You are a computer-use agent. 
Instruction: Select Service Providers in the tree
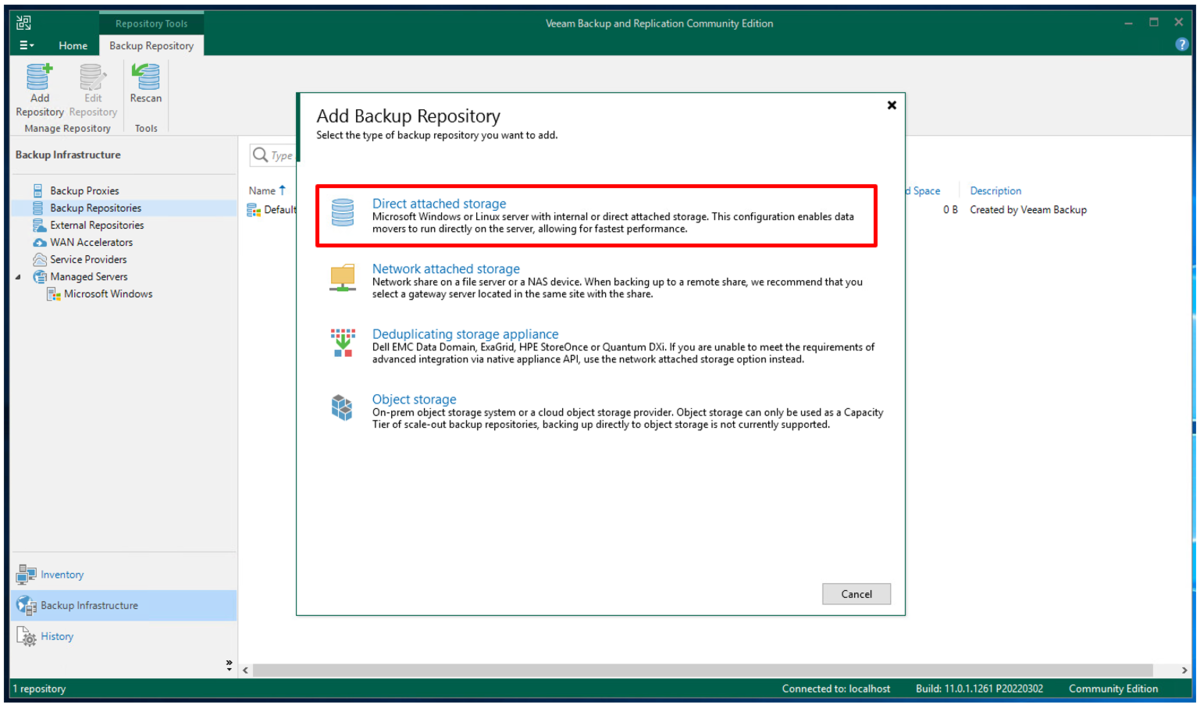[88, 259]
